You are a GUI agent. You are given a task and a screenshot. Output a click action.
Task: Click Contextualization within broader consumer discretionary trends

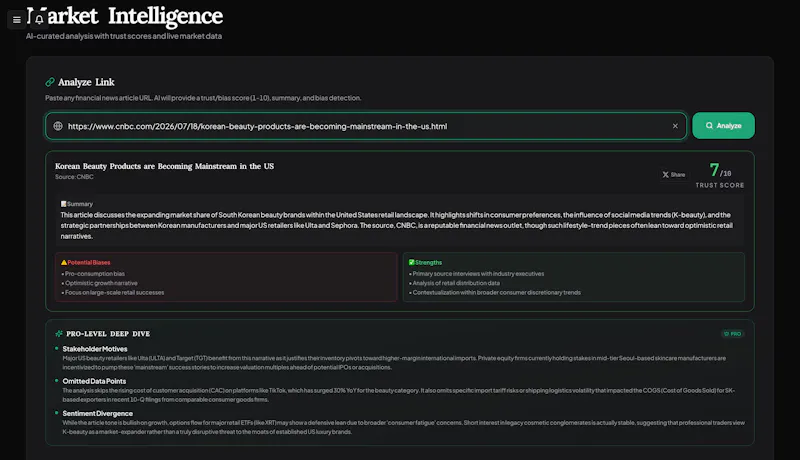[495, 293]
